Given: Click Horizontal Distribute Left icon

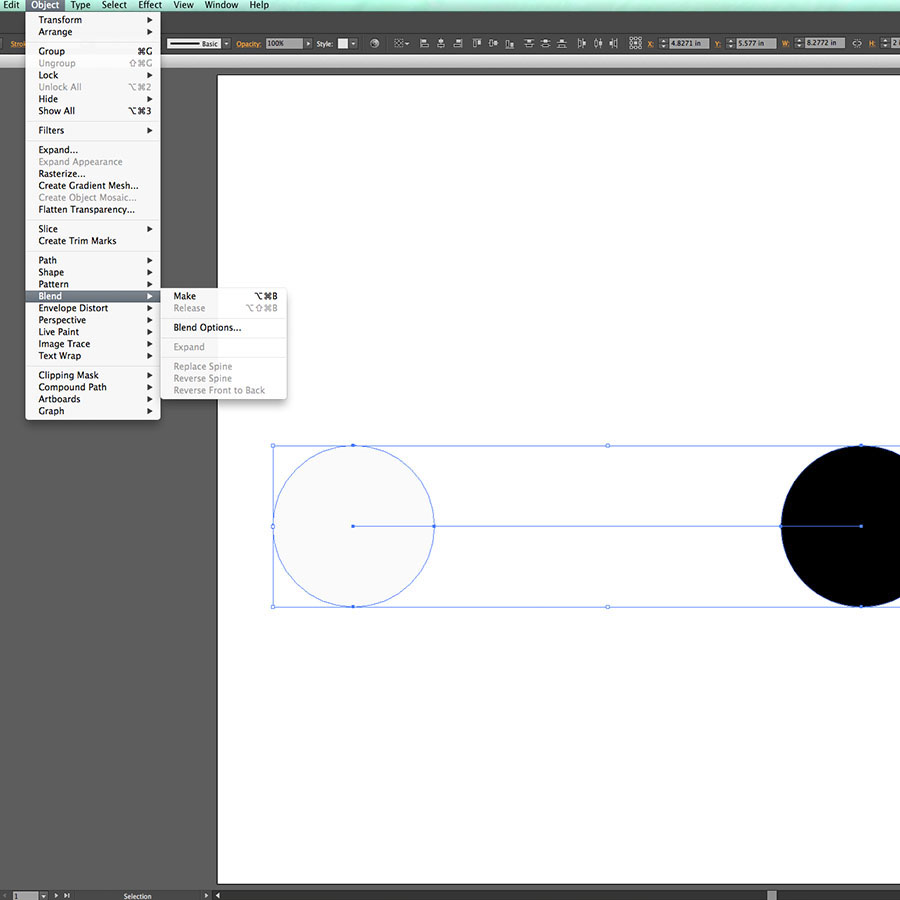Looking at the screenshot, I should click(x=581, y=43).
